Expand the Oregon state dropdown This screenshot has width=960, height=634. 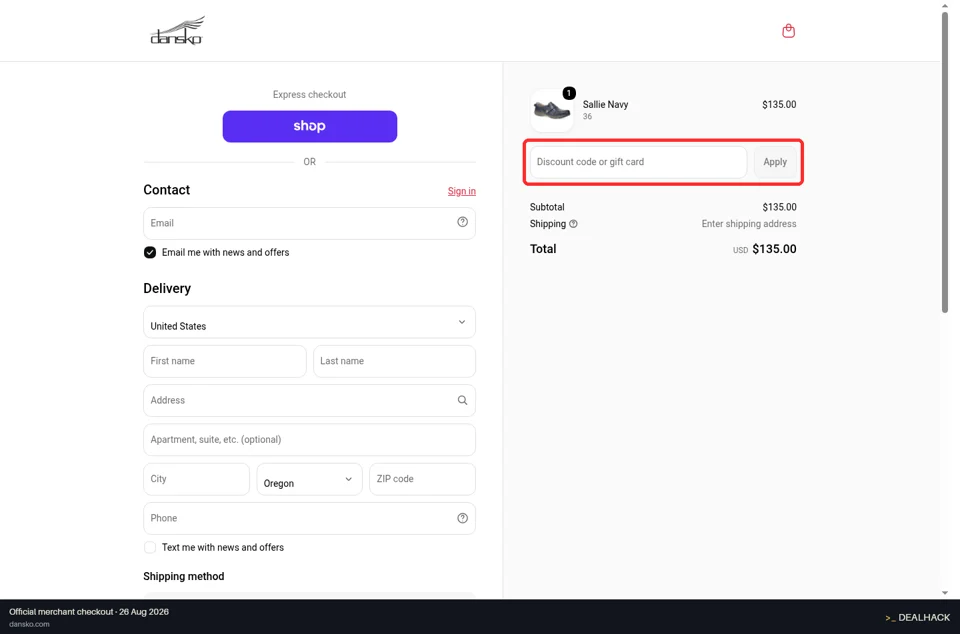pyautogui.click(x=309, y=479)
